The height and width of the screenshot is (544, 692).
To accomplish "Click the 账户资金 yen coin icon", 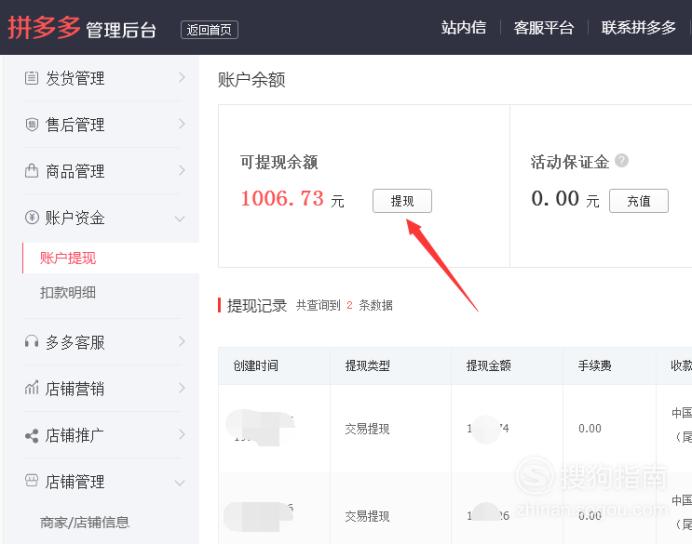I will pos(31,217).
